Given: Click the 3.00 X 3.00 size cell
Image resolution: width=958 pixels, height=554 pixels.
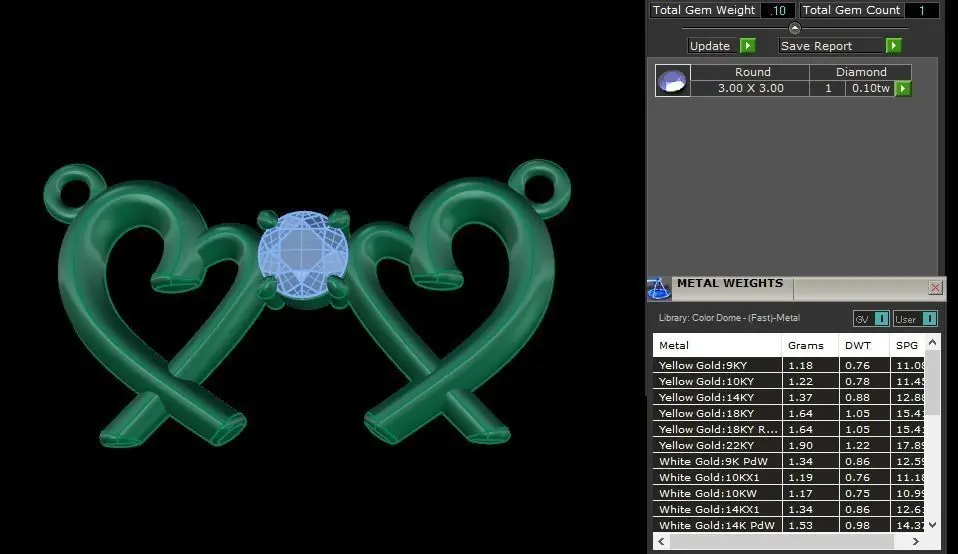Looking at the screenshot, I should (x=750, y=88).
